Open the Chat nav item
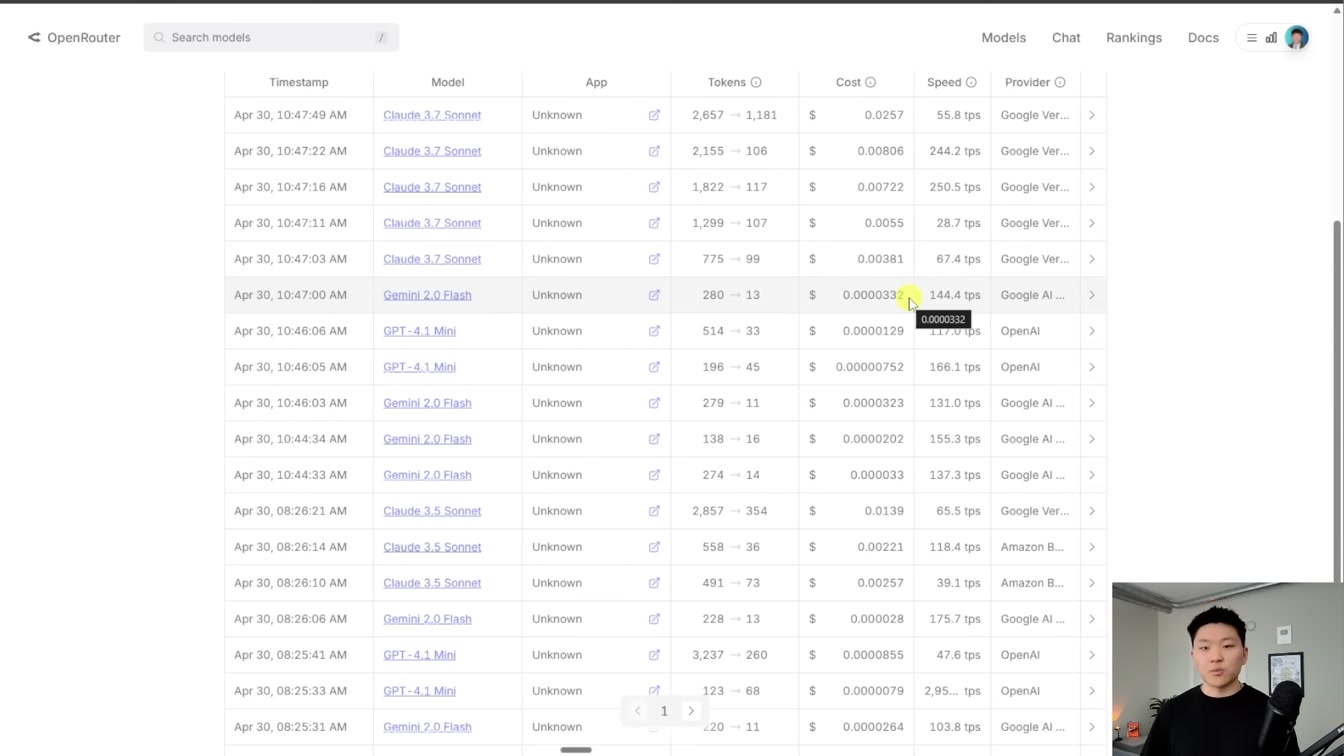Screen dimensions: 1344x756 [1066, 37]
